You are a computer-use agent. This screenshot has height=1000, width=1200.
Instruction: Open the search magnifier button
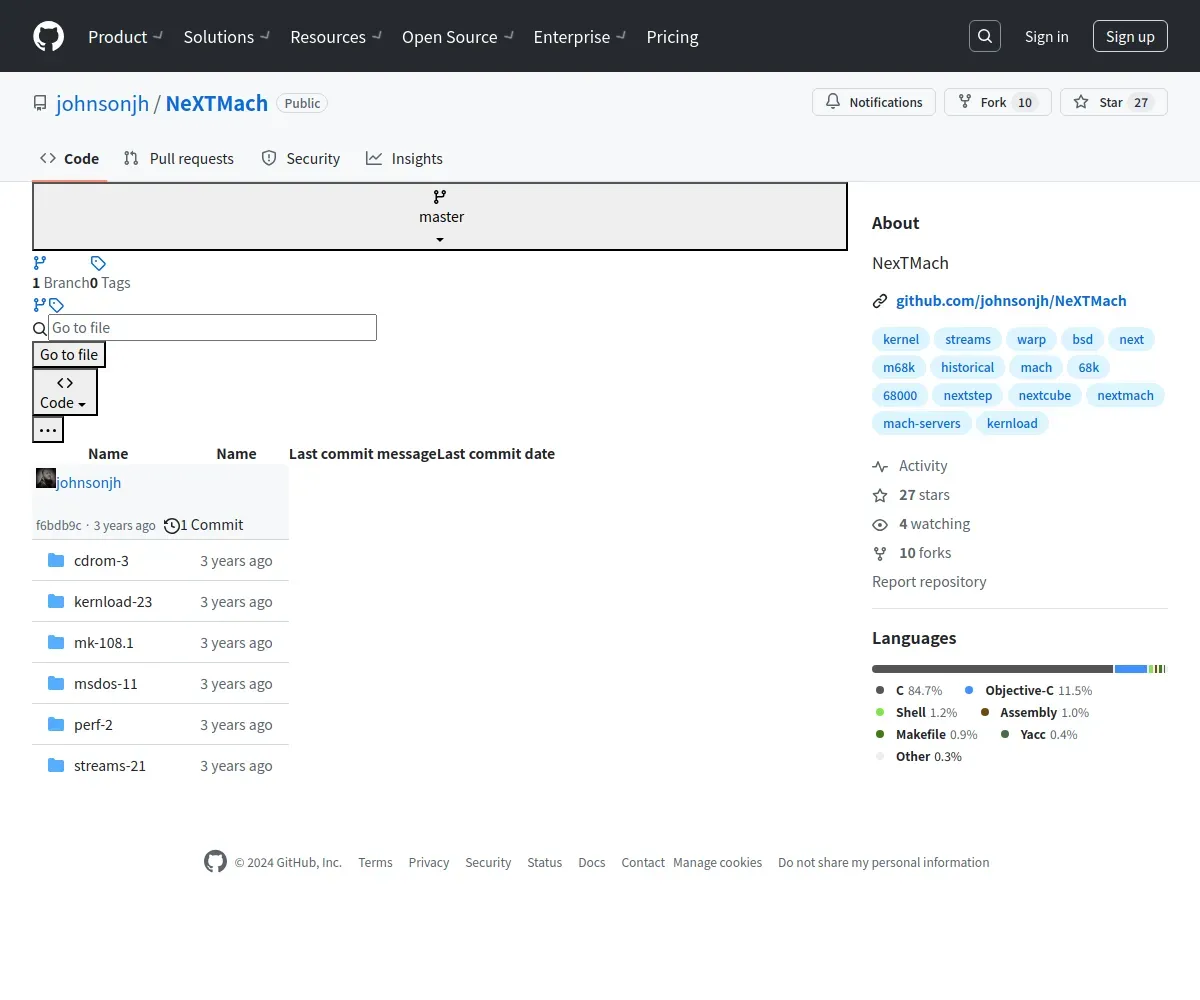click(985, 36)
